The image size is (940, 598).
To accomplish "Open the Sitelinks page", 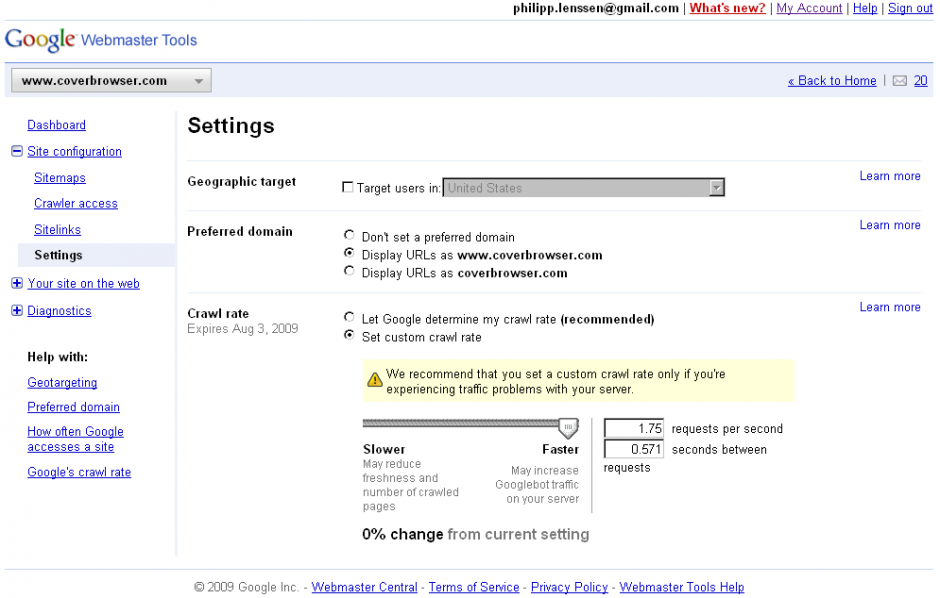I will coord(58,229).
